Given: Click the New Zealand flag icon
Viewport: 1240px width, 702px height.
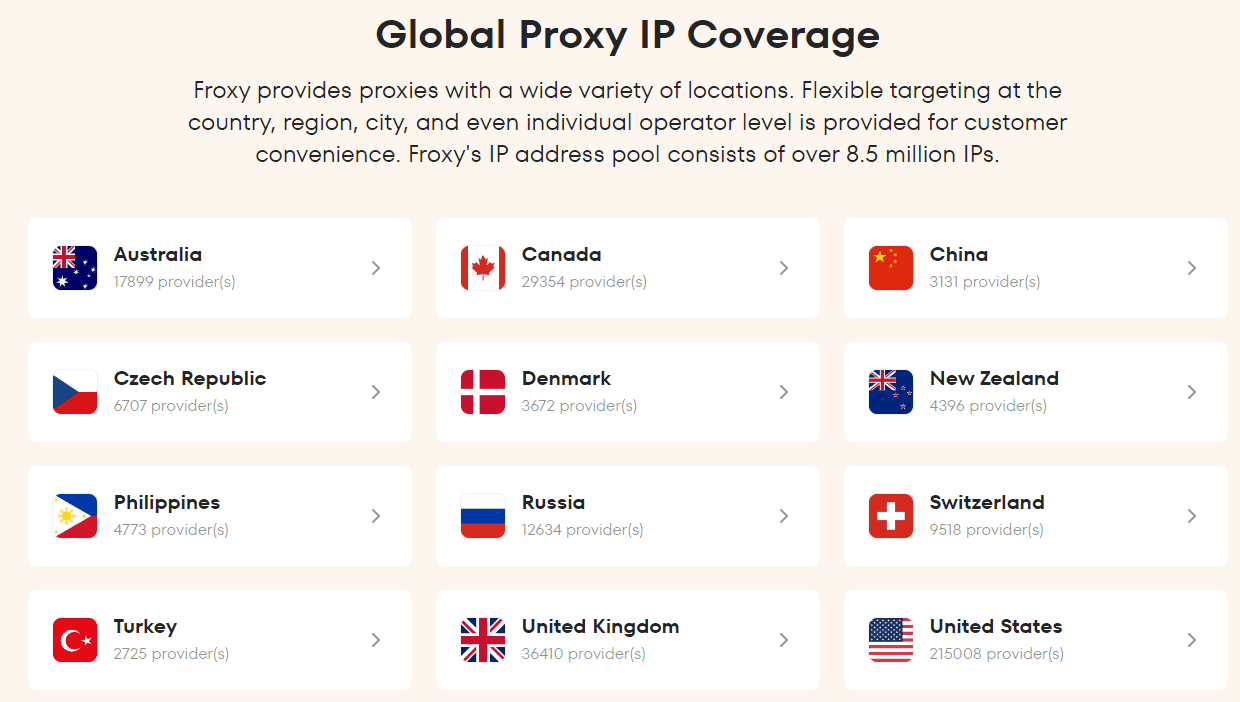Looking at the screenshot, I should 891,392.
